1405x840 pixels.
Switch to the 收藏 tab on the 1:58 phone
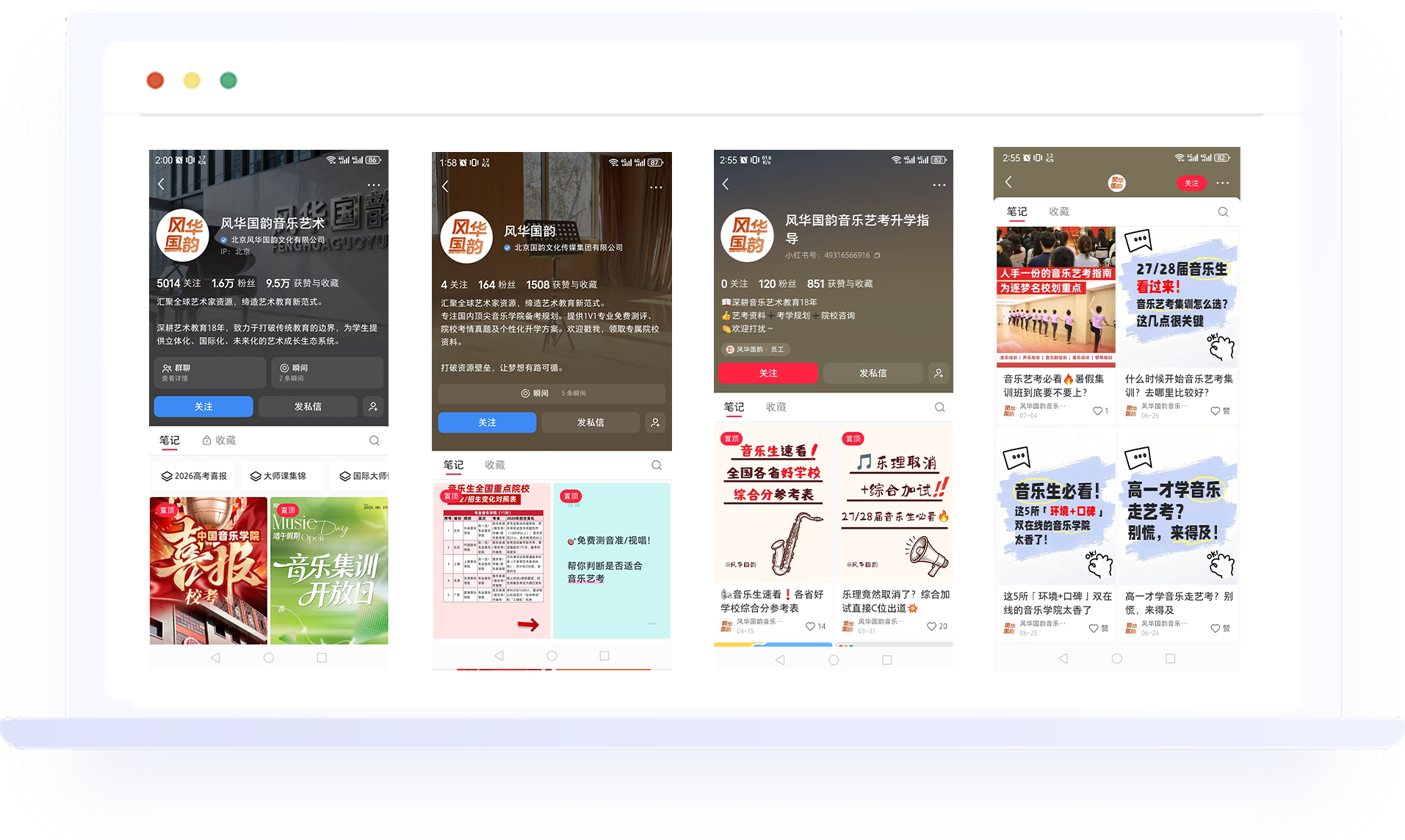coord(495,465)
